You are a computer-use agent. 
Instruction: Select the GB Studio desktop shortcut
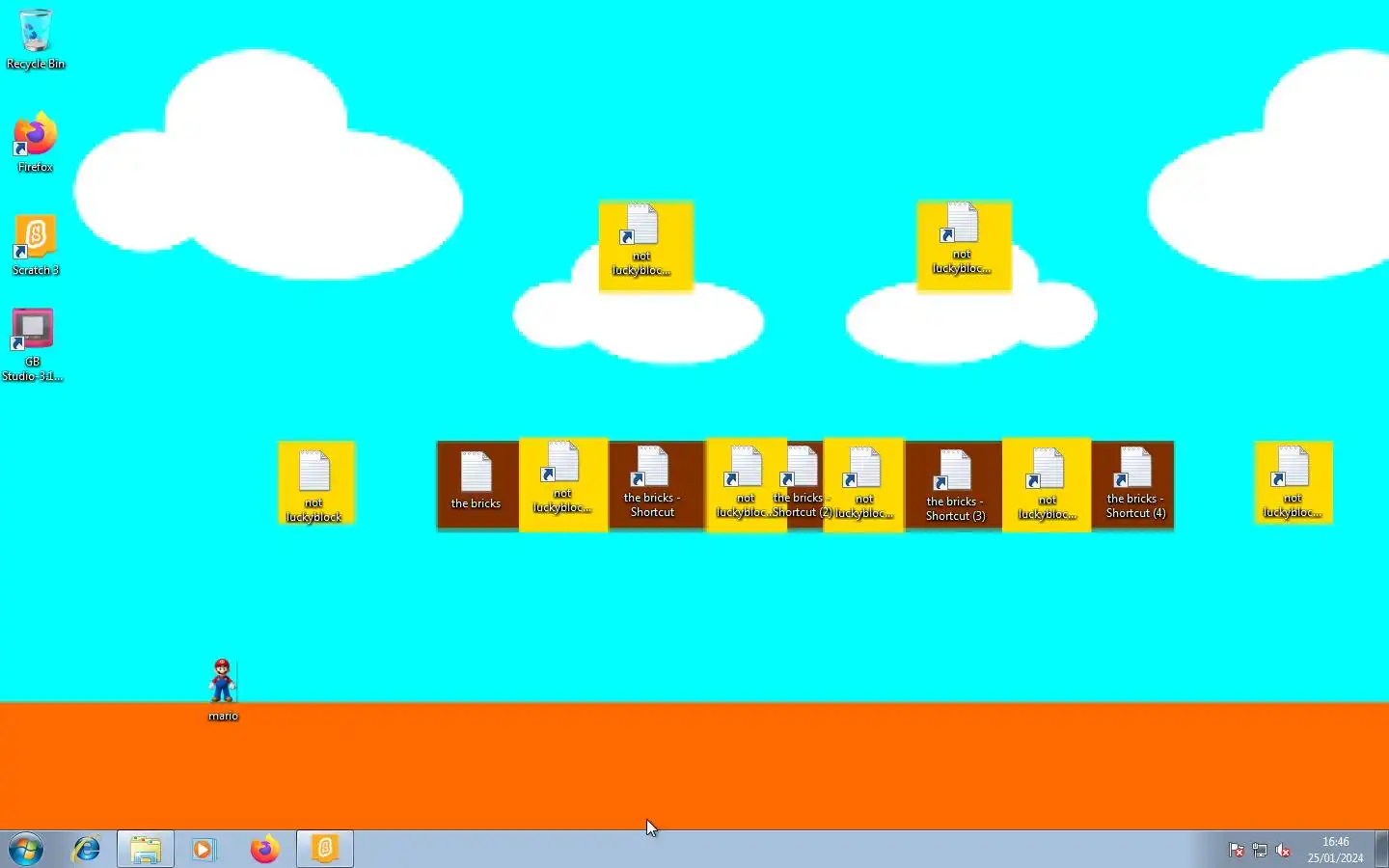[x=33, y=344]
